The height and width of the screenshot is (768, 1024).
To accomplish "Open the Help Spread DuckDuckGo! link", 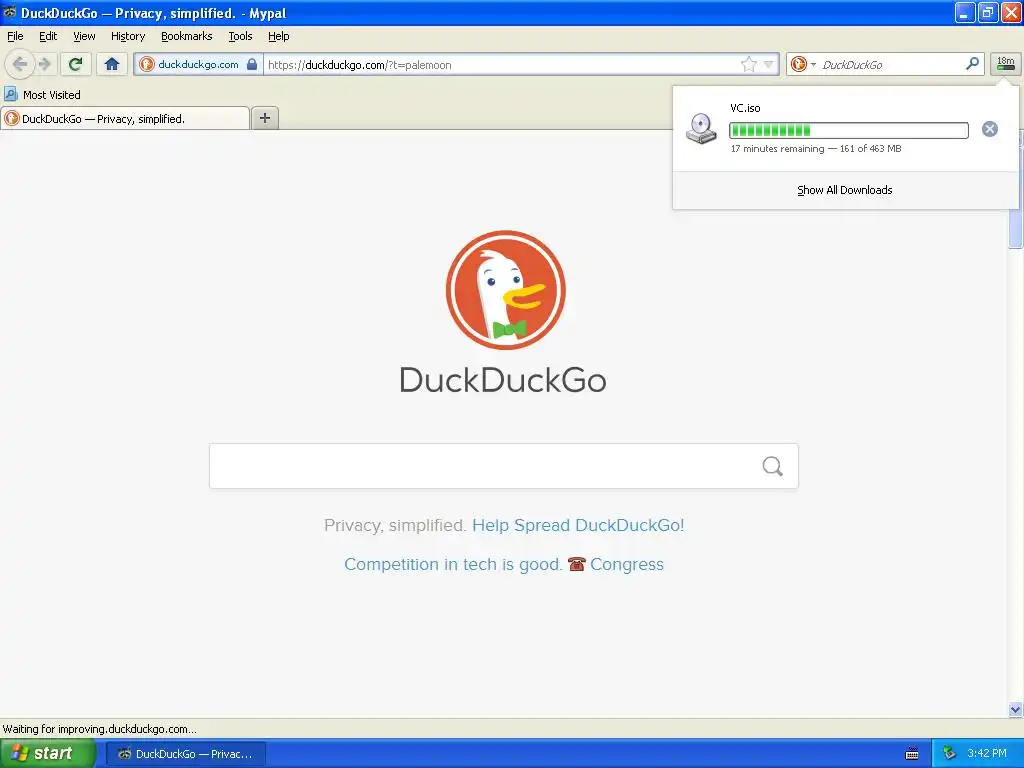I will click(x=578, y=525).
